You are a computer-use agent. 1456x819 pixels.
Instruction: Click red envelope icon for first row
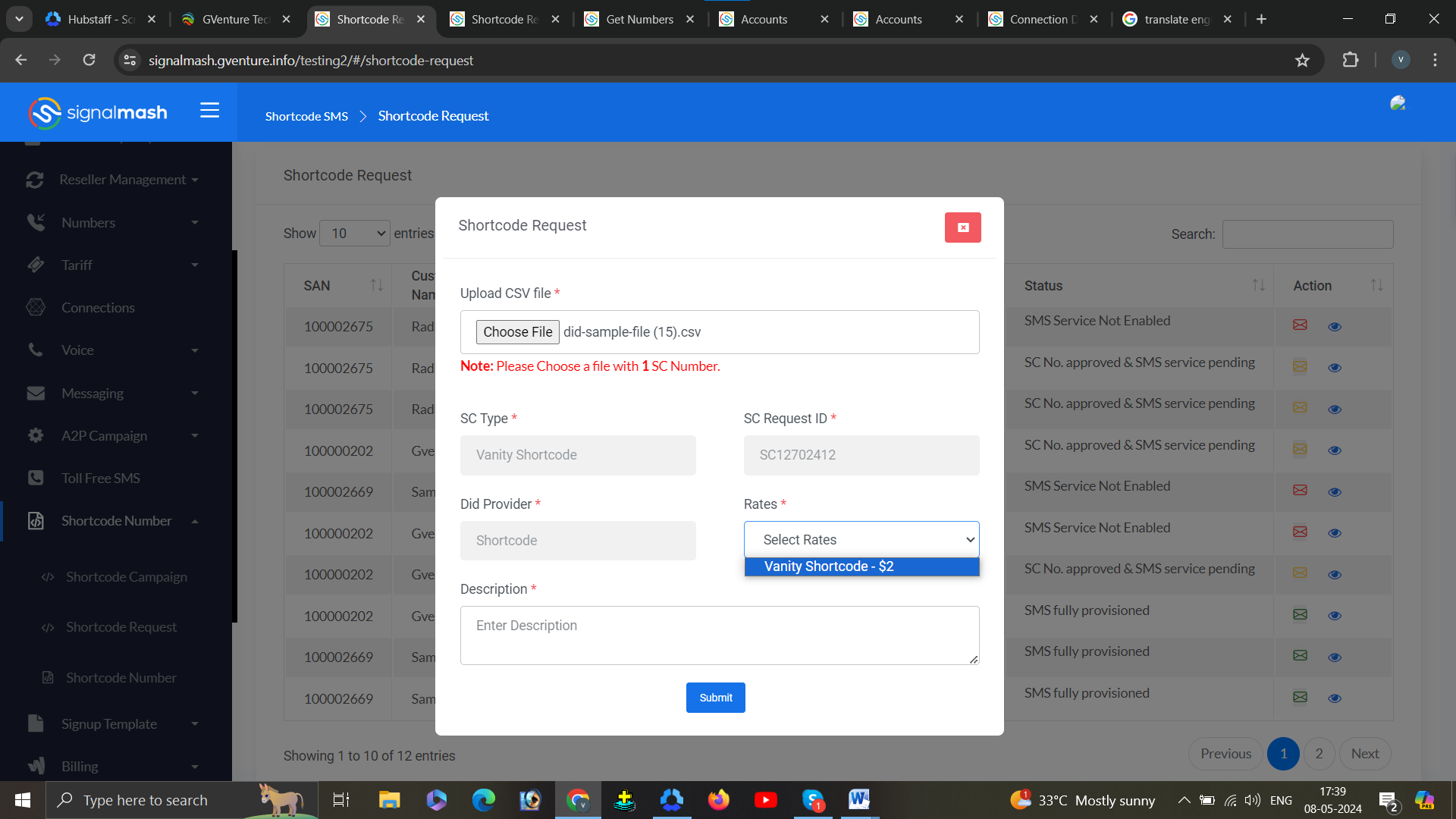point(1300,325)
